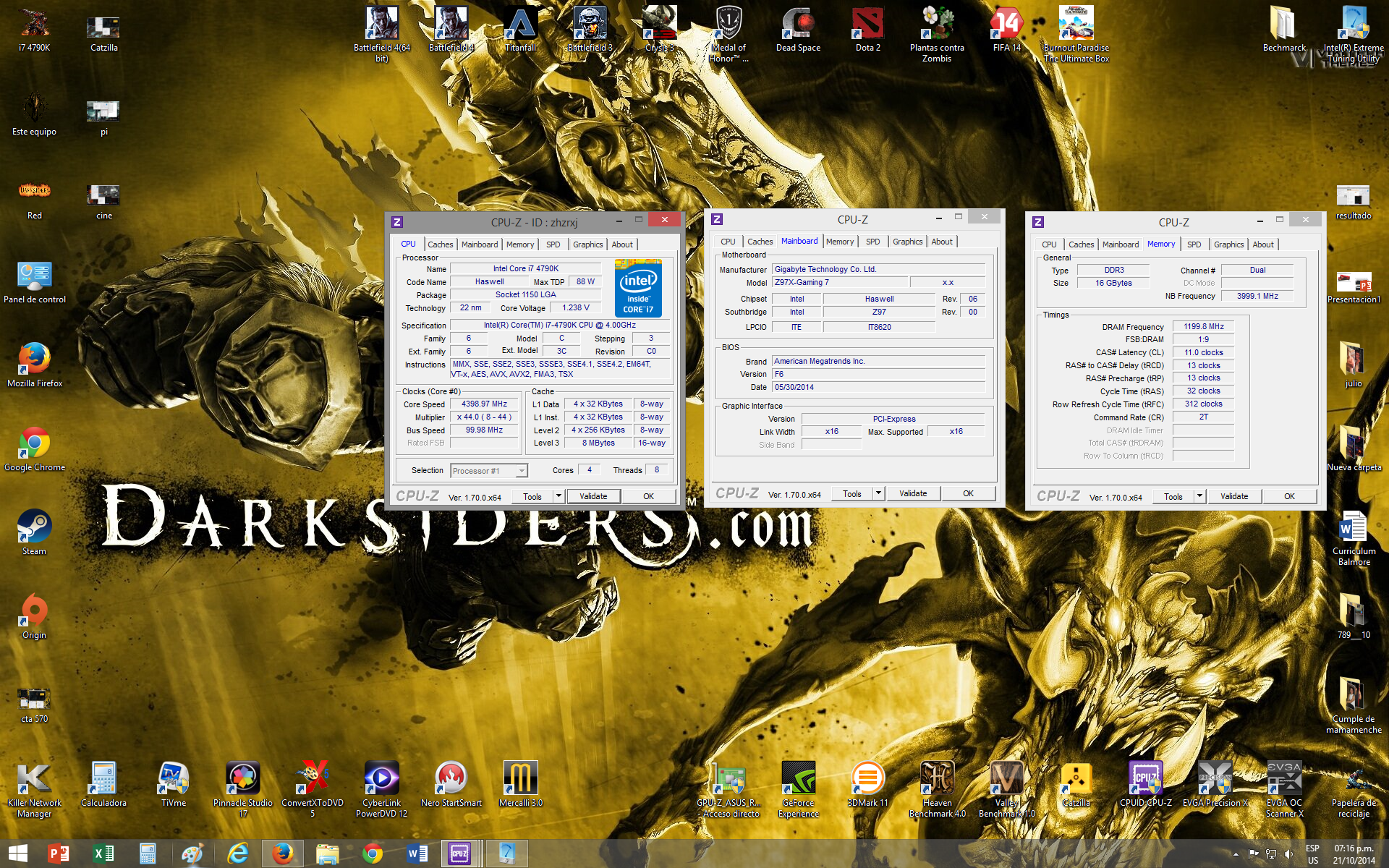Click the Core Speed 4398.97 MHz value
Image resolution: width=1389 pixels, height=868 pixels.
click(x=484, y=404)
